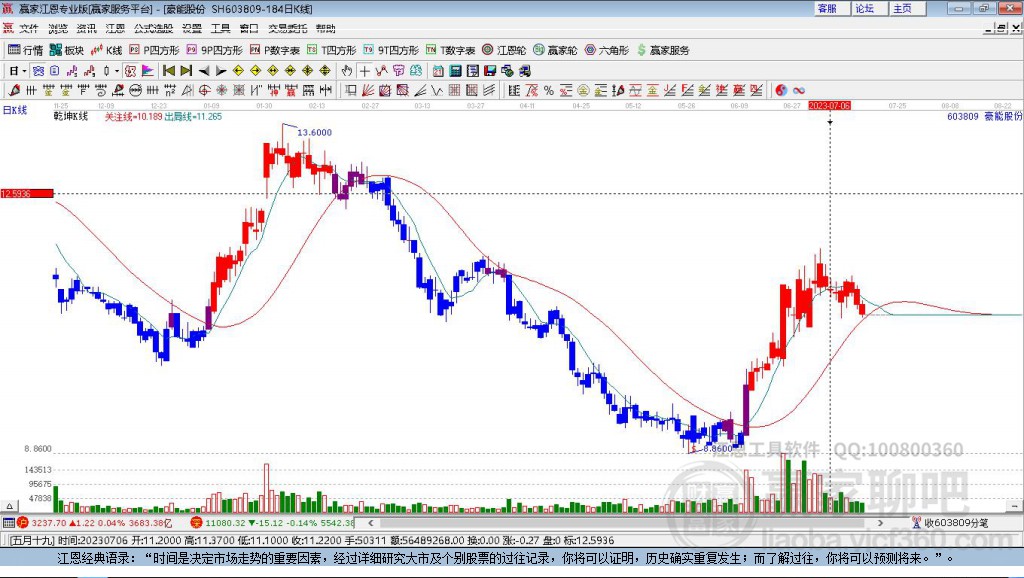This screenshot has height=578, width=1024.
Task: Open the 设置 menu
Action: click(191, 28)
